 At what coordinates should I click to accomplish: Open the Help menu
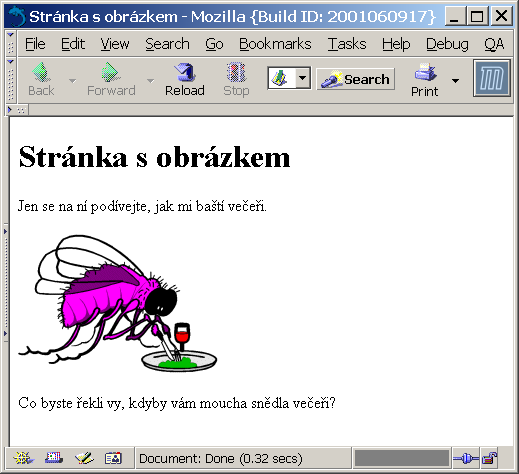(396, 44)
